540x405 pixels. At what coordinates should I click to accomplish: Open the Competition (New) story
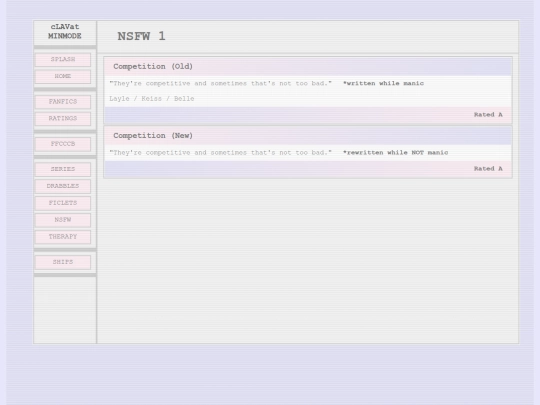point(153,136)
